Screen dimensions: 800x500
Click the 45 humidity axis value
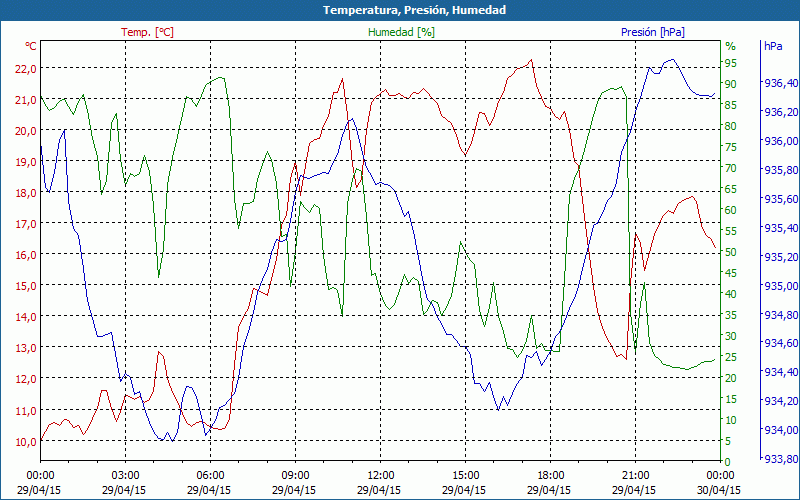[731, 273]
